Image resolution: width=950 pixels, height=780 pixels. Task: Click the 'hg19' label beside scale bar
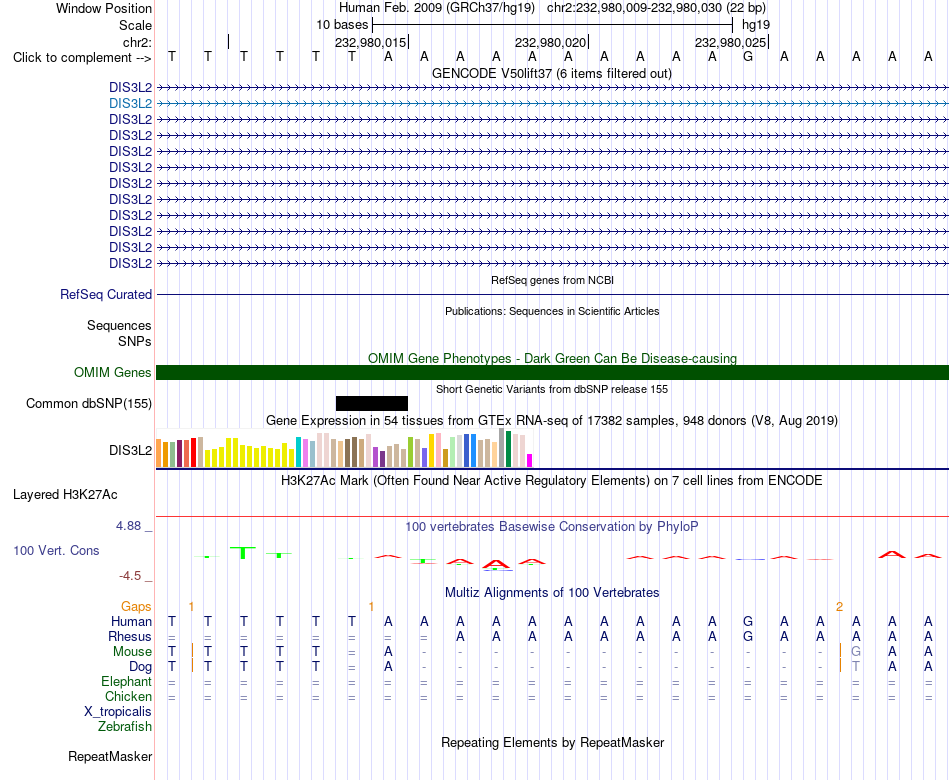756,25
